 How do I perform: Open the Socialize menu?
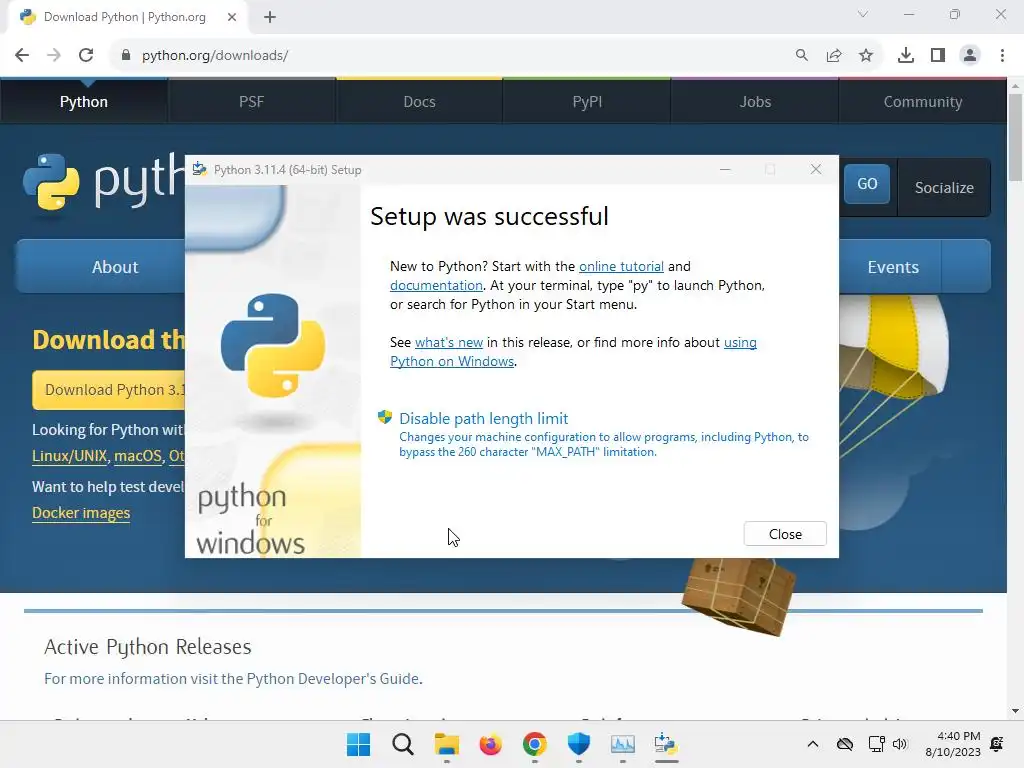944,187
